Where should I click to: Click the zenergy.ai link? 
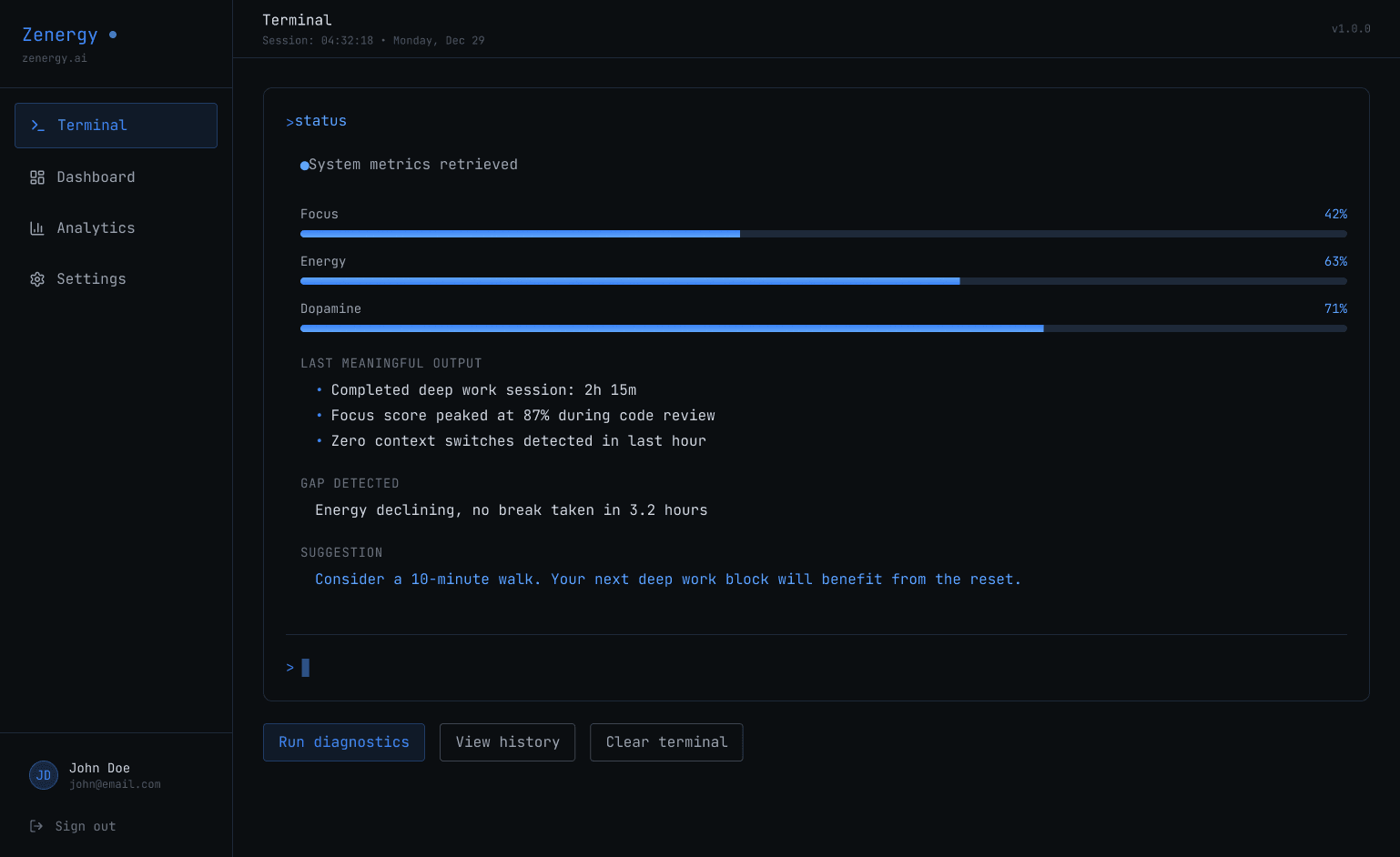coord(55,57)
